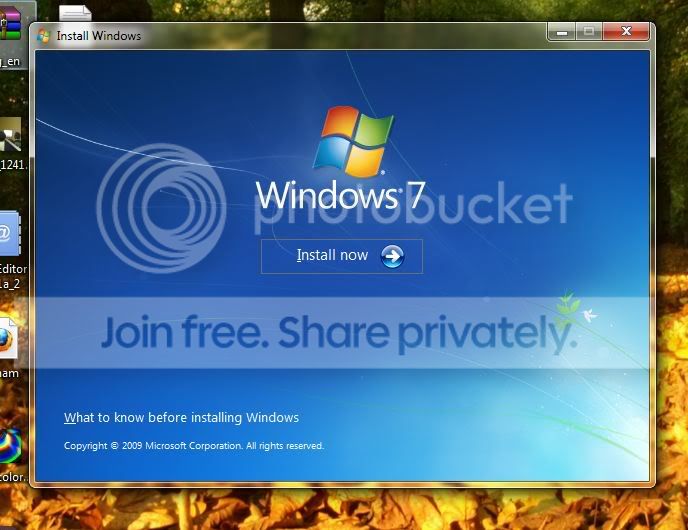
Task: Click the copyright 2009 Microsoft Corporation text
Action: click(x=194, y=446)
